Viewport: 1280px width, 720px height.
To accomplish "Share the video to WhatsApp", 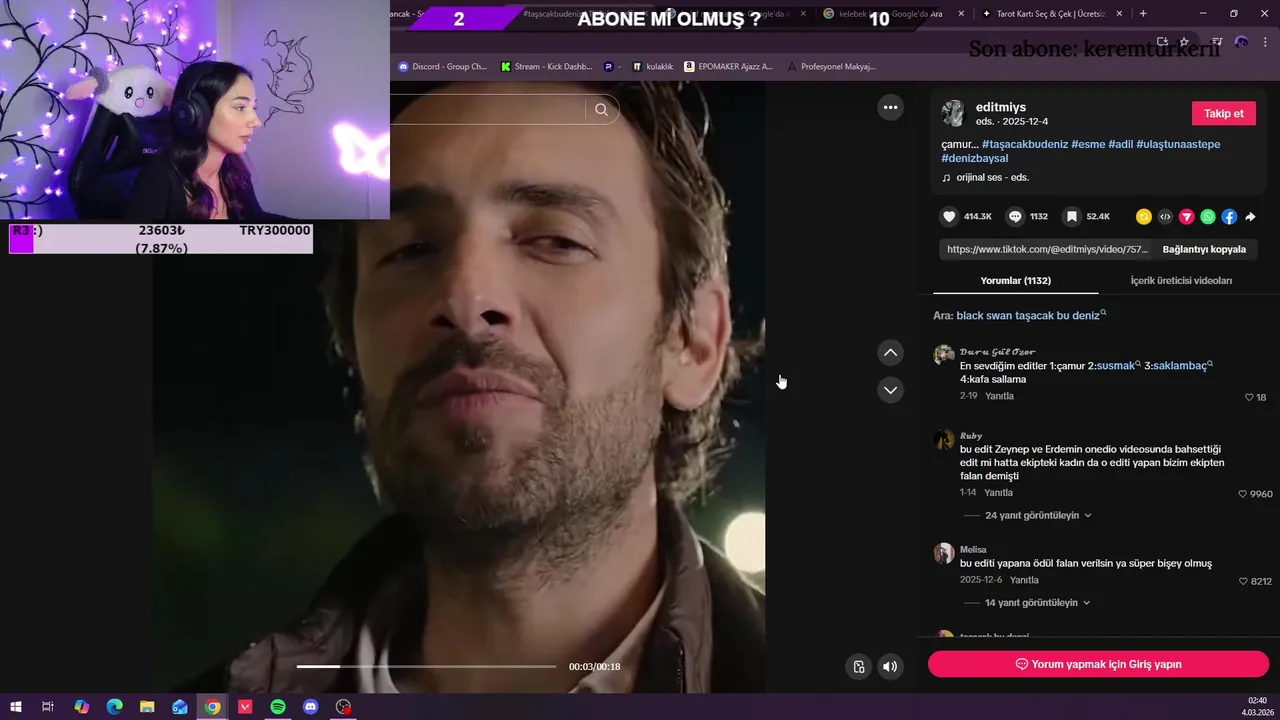I will tap(1208, 216).
